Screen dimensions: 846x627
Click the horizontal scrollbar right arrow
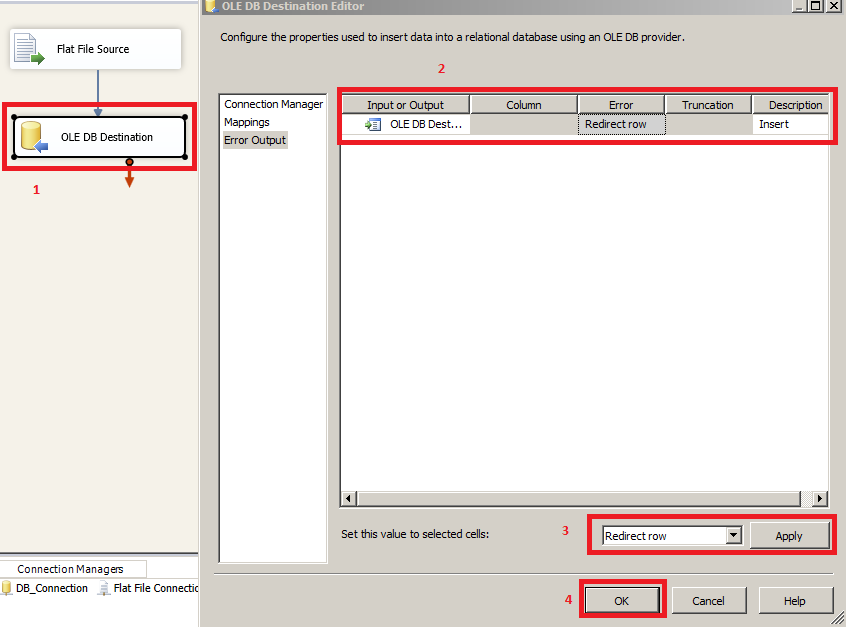[819, 498]
